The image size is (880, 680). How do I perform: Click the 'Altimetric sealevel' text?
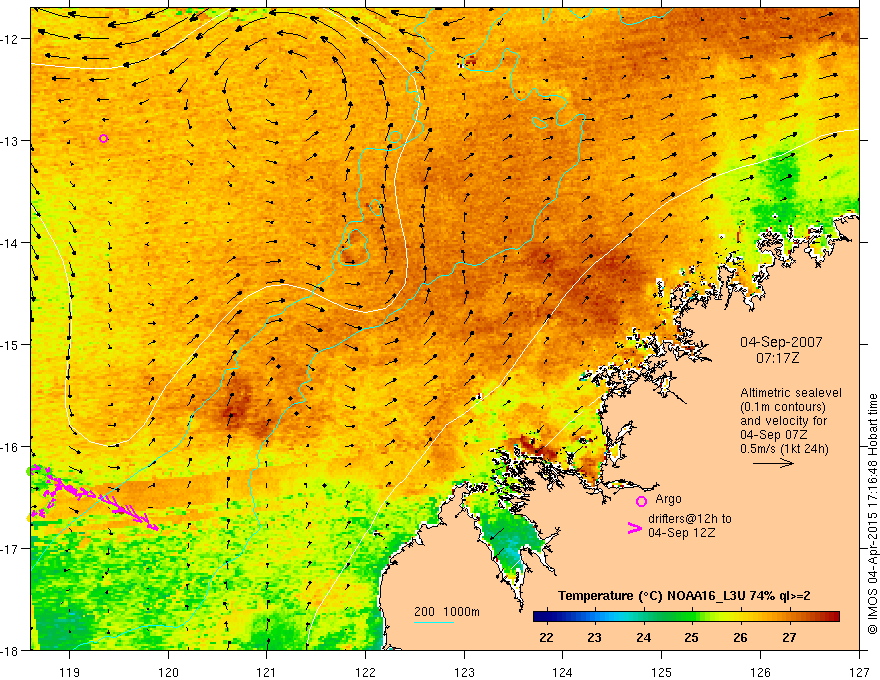point(791,393)
